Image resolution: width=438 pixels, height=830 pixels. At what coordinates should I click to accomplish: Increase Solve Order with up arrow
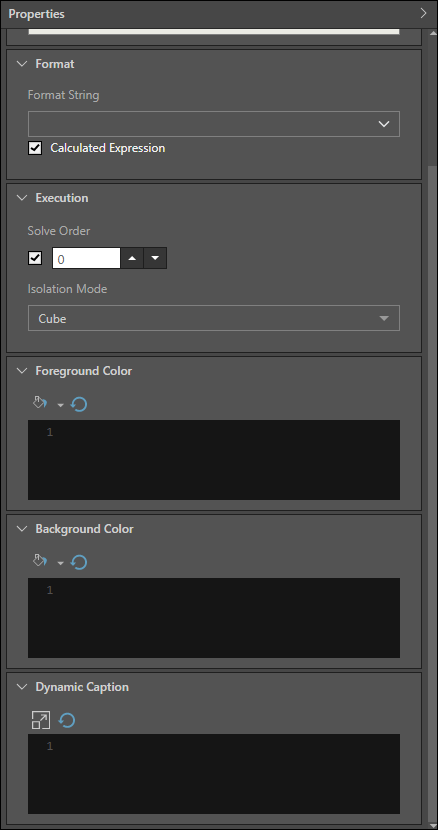tap(132, 258)
